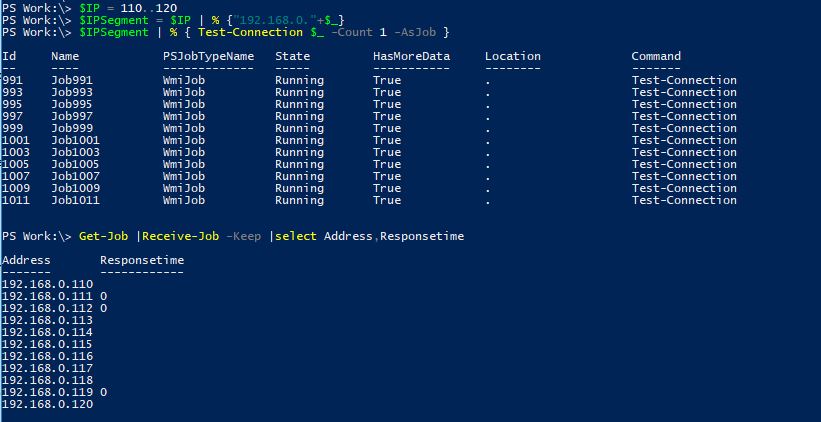Select the $IPSegment variable on second line
Viewport: 821px width, 422px height.
pos(114,20)
